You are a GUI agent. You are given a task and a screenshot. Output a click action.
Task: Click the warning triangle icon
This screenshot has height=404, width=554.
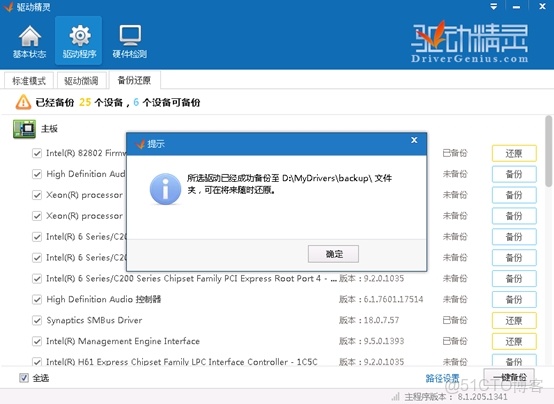[23, 102]
